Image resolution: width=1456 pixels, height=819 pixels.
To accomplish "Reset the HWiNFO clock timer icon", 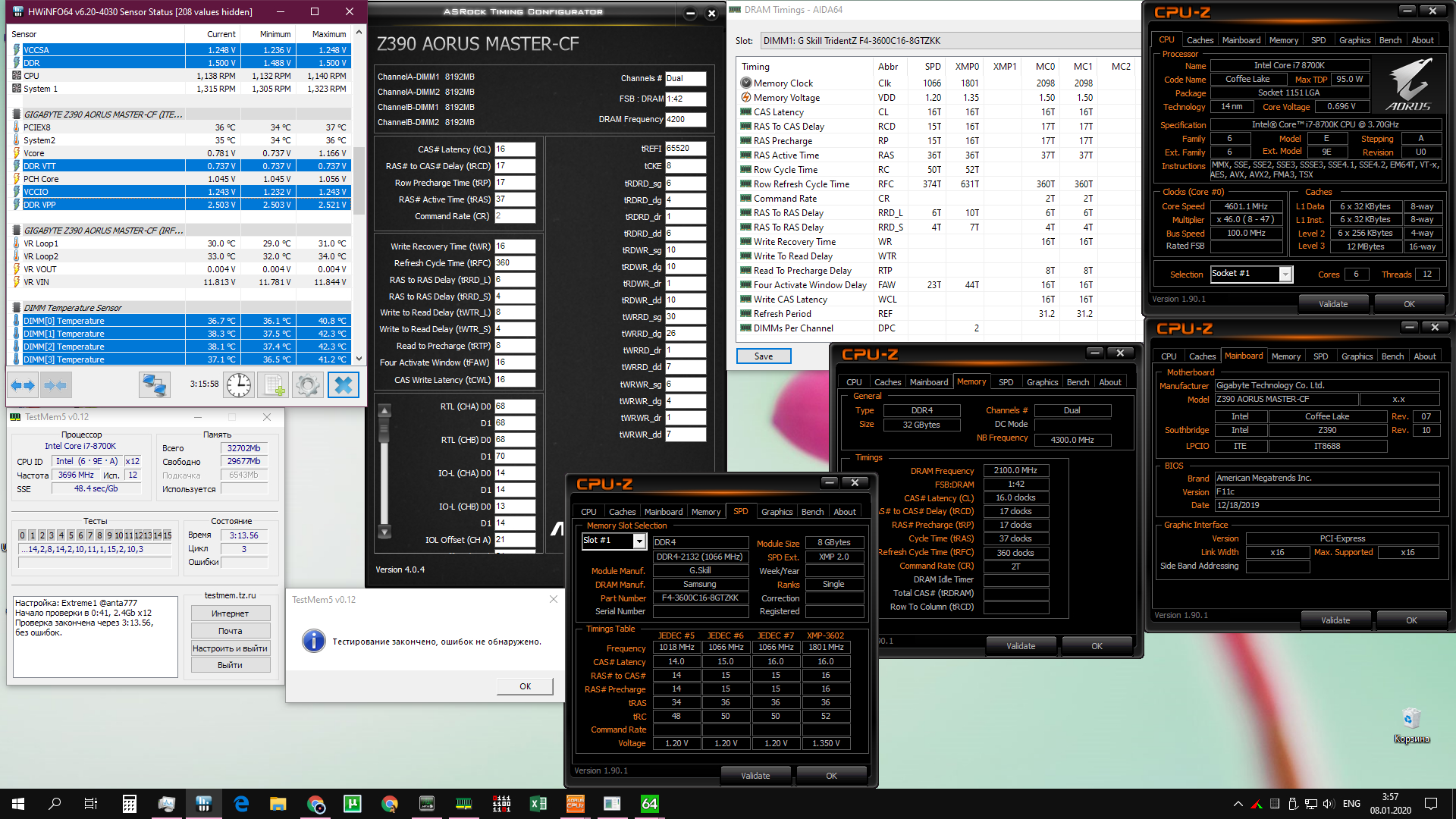I will (239, 385).
